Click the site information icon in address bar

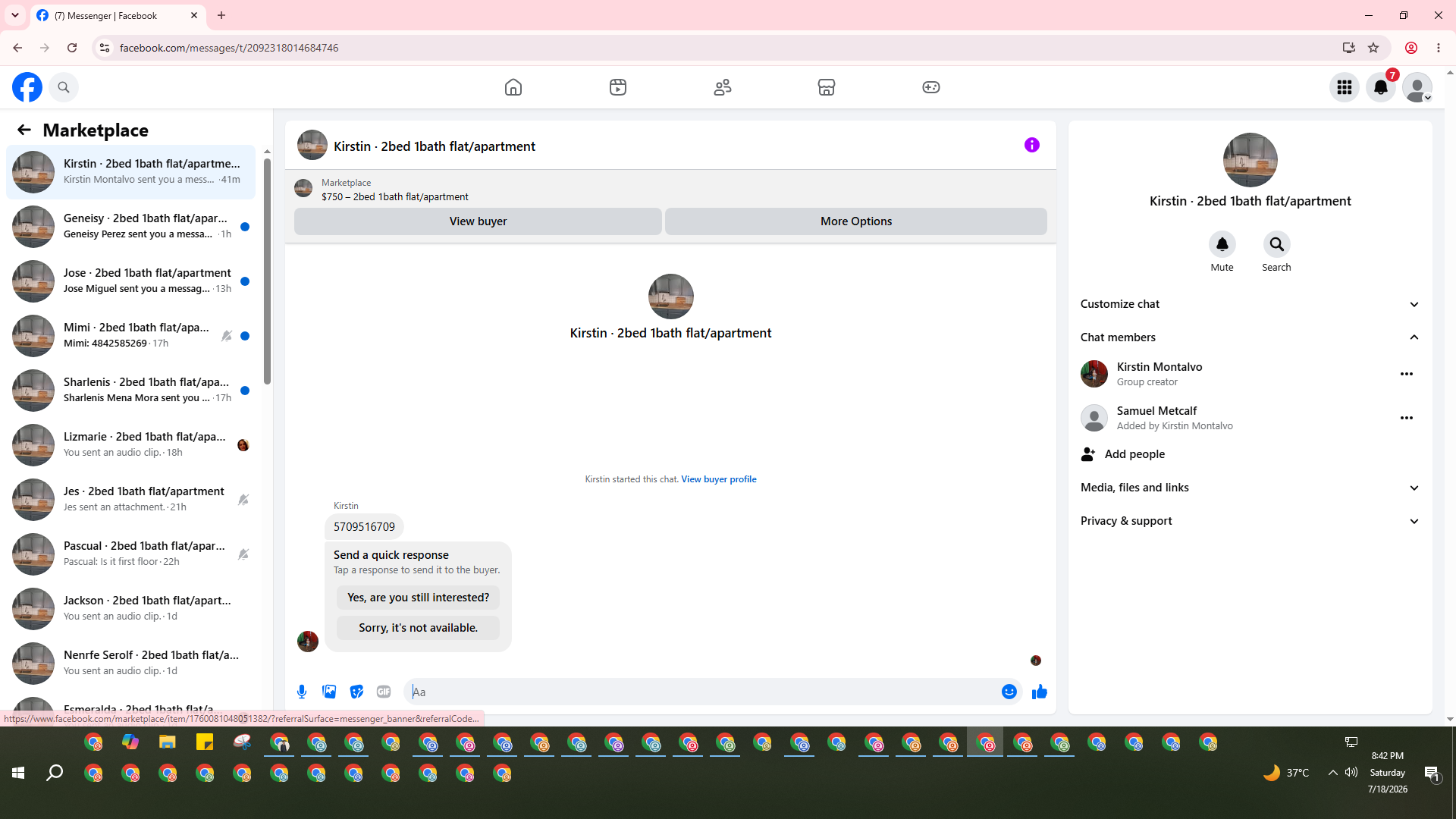[105, 48]
